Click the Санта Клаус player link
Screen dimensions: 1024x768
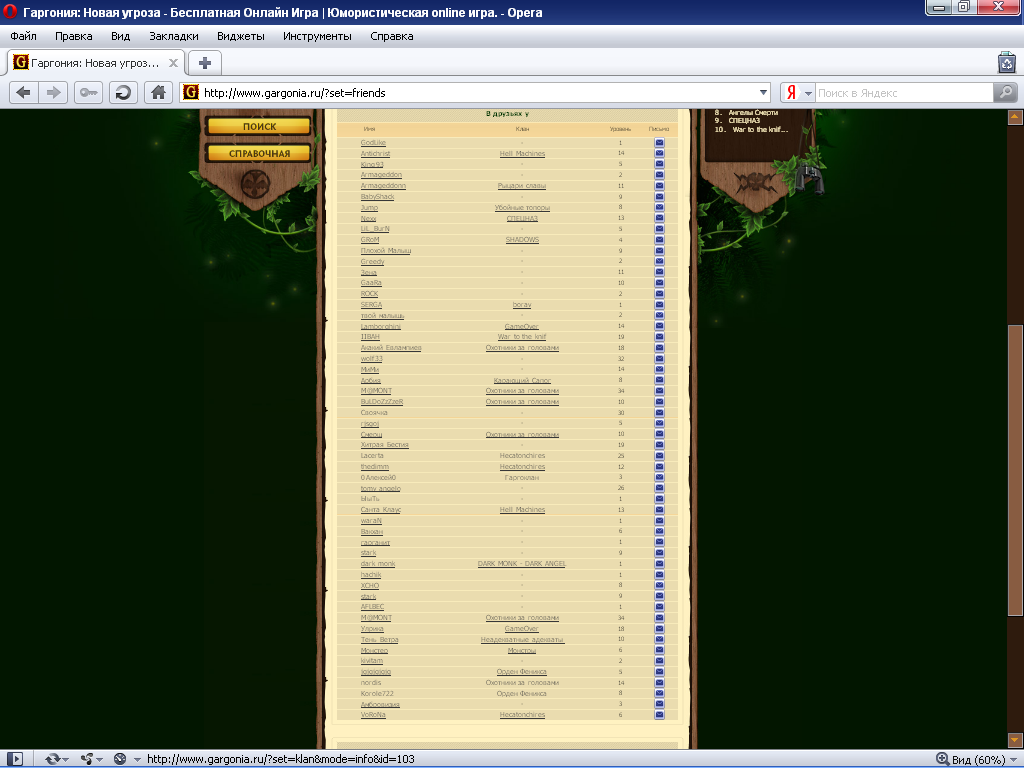pyautogui.click(x=381, y=509)
